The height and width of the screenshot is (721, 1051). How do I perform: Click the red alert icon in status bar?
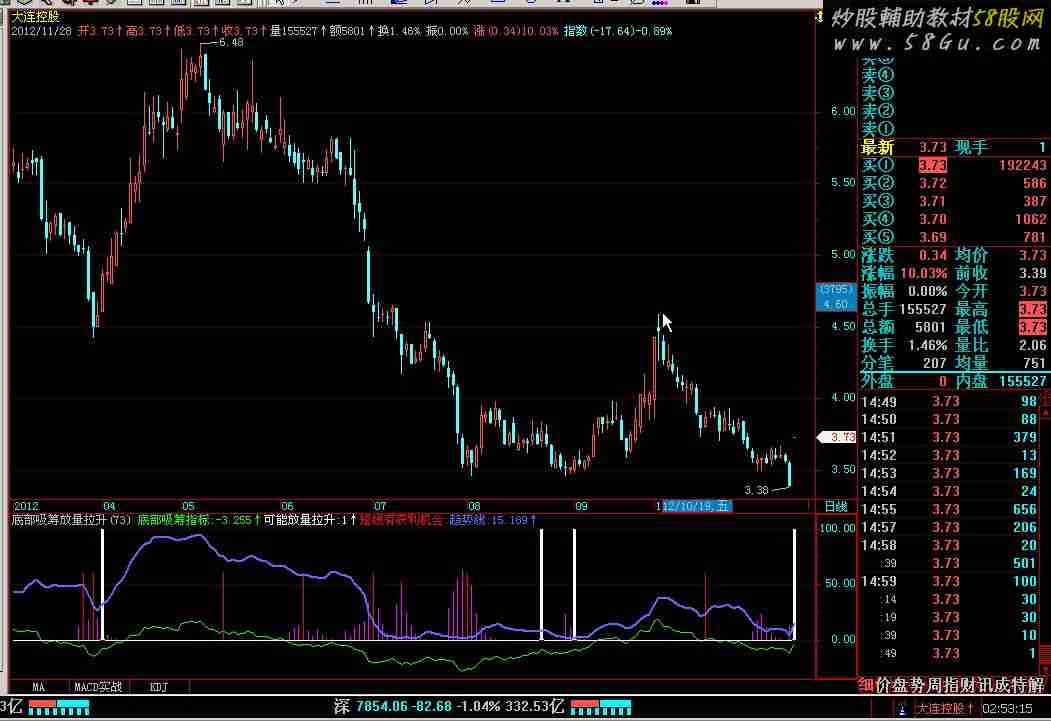903,709
